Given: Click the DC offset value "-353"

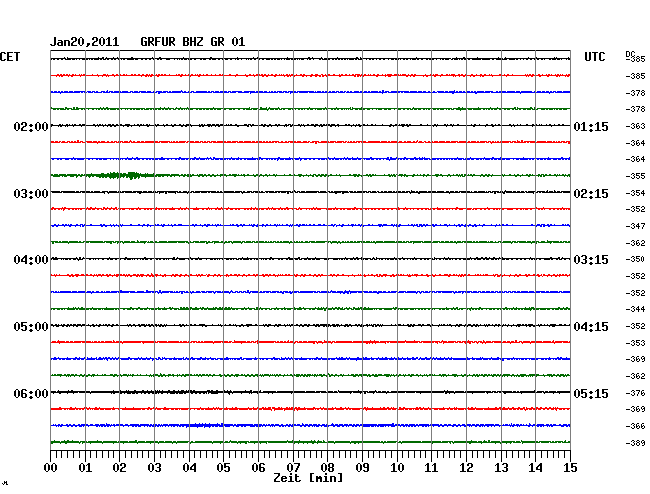Looking at the screenshot, I should tap(635, 343).
